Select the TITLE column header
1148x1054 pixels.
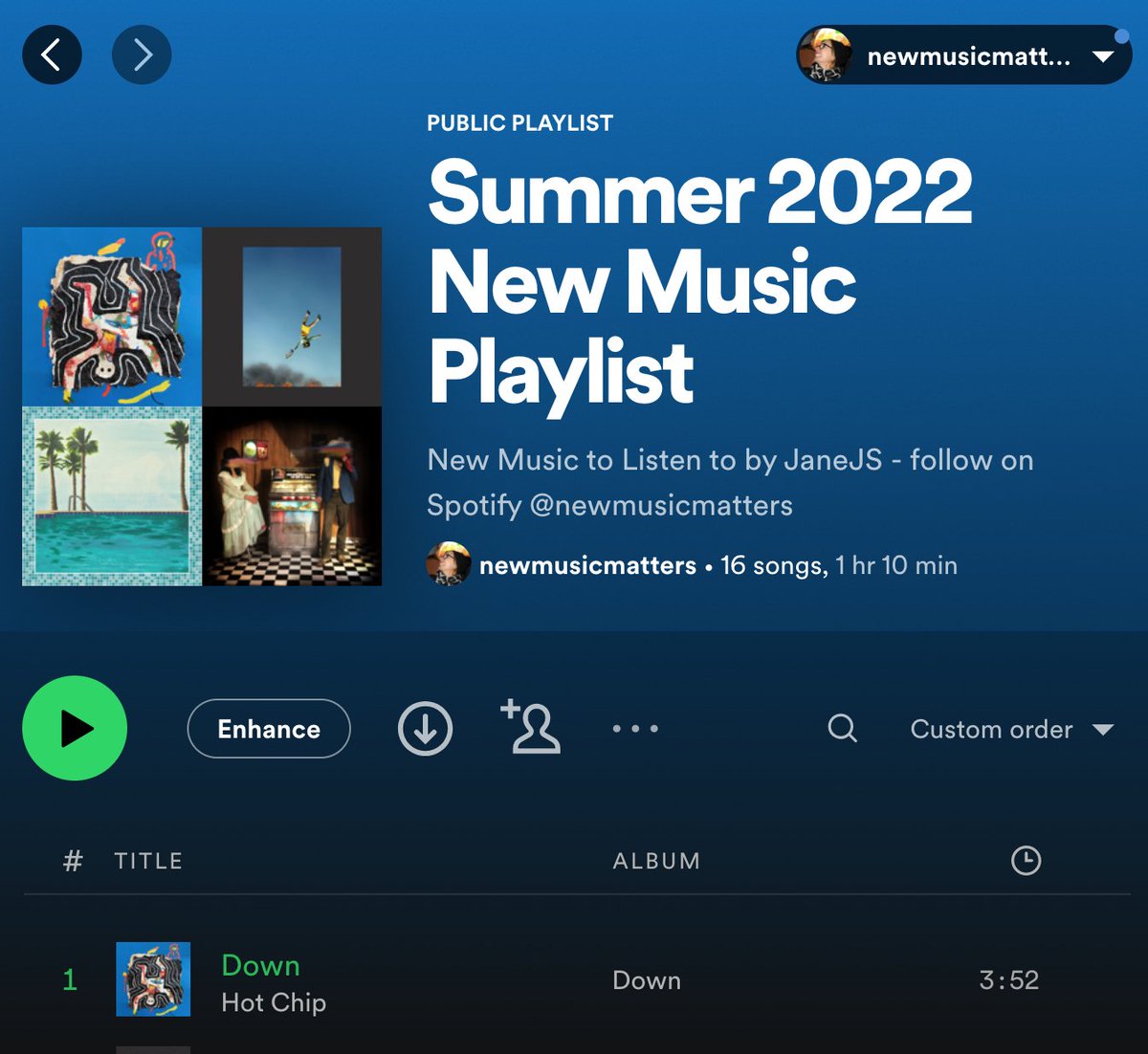[x=148, y=861]
